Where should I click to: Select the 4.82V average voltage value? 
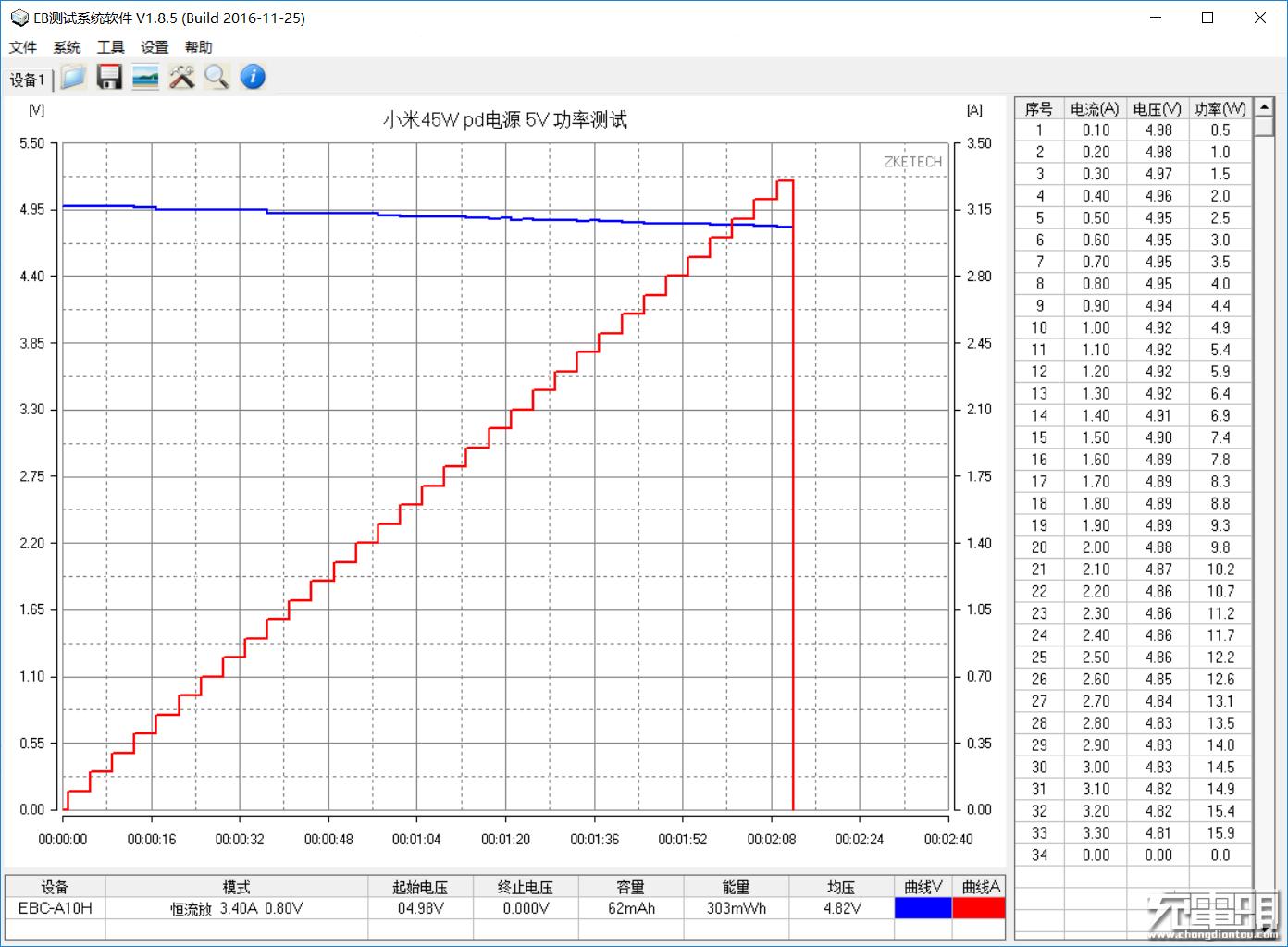(x=842, y=908)
